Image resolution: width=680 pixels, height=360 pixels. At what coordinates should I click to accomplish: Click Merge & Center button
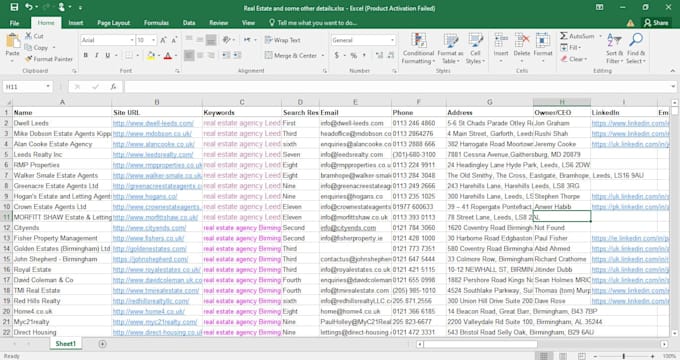pos(291,55)
